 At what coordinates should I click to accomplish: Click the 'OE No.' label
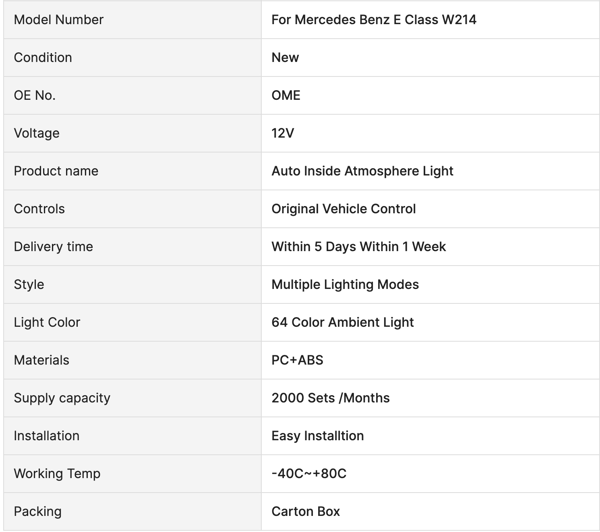pos(35,95)
